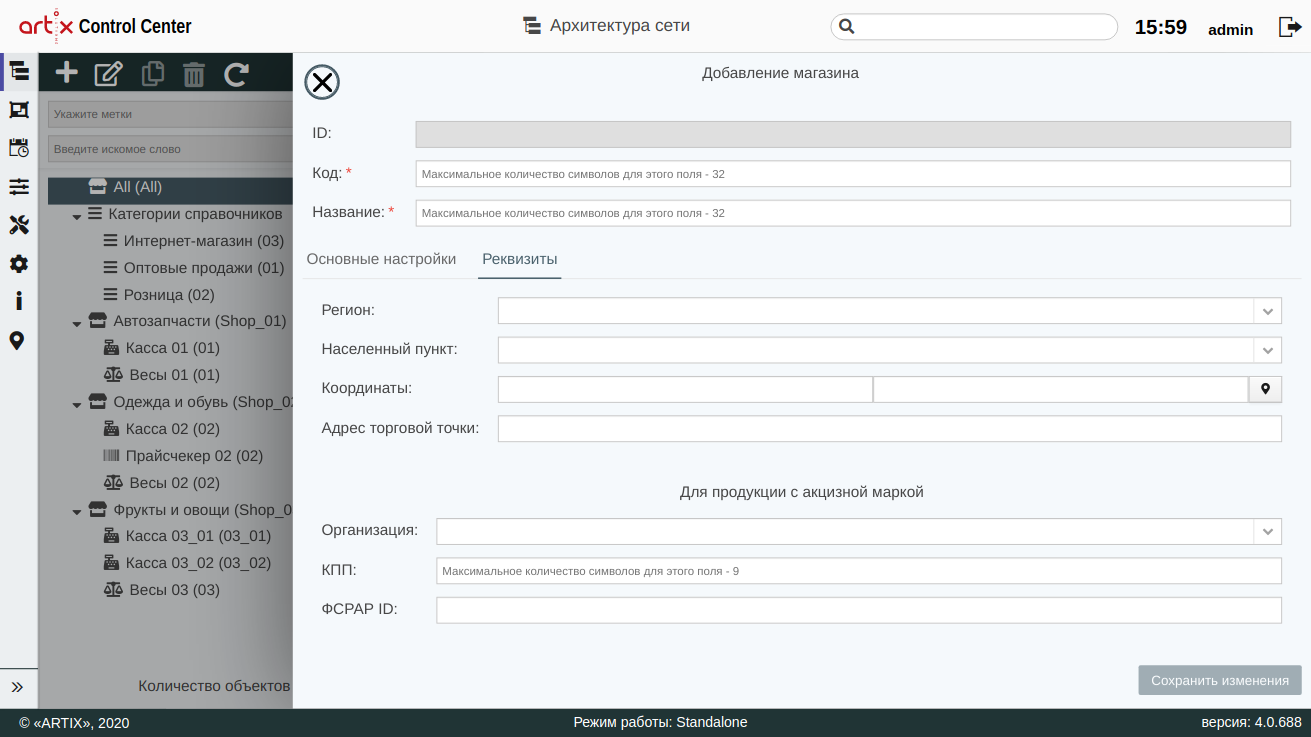This screenshot has height=737, width=1311.
Task: Collapse the Автозапчасти (Shop_01) node
Action: (x=77, y=323)
